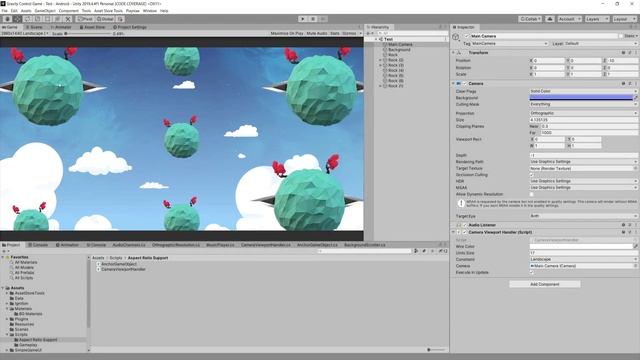Image resolution: width=640 pixels, height=360 pixels.
Task: Click the Wire Color swatch
Action: point(581,246)
